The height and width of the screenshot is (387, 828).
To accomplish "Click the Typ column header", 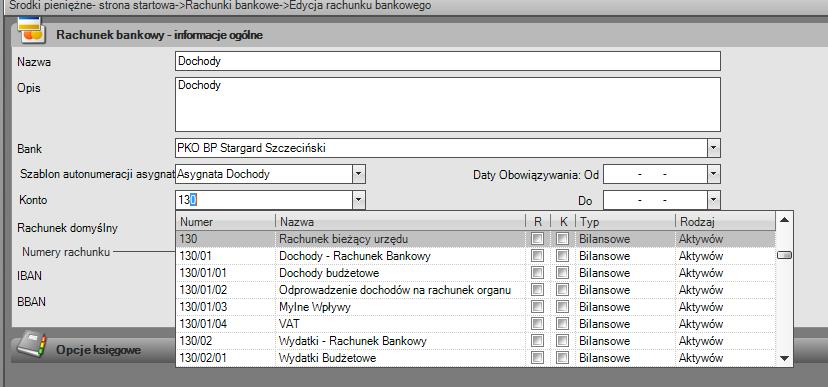I will pyautogui.click(x=625, y=221).
